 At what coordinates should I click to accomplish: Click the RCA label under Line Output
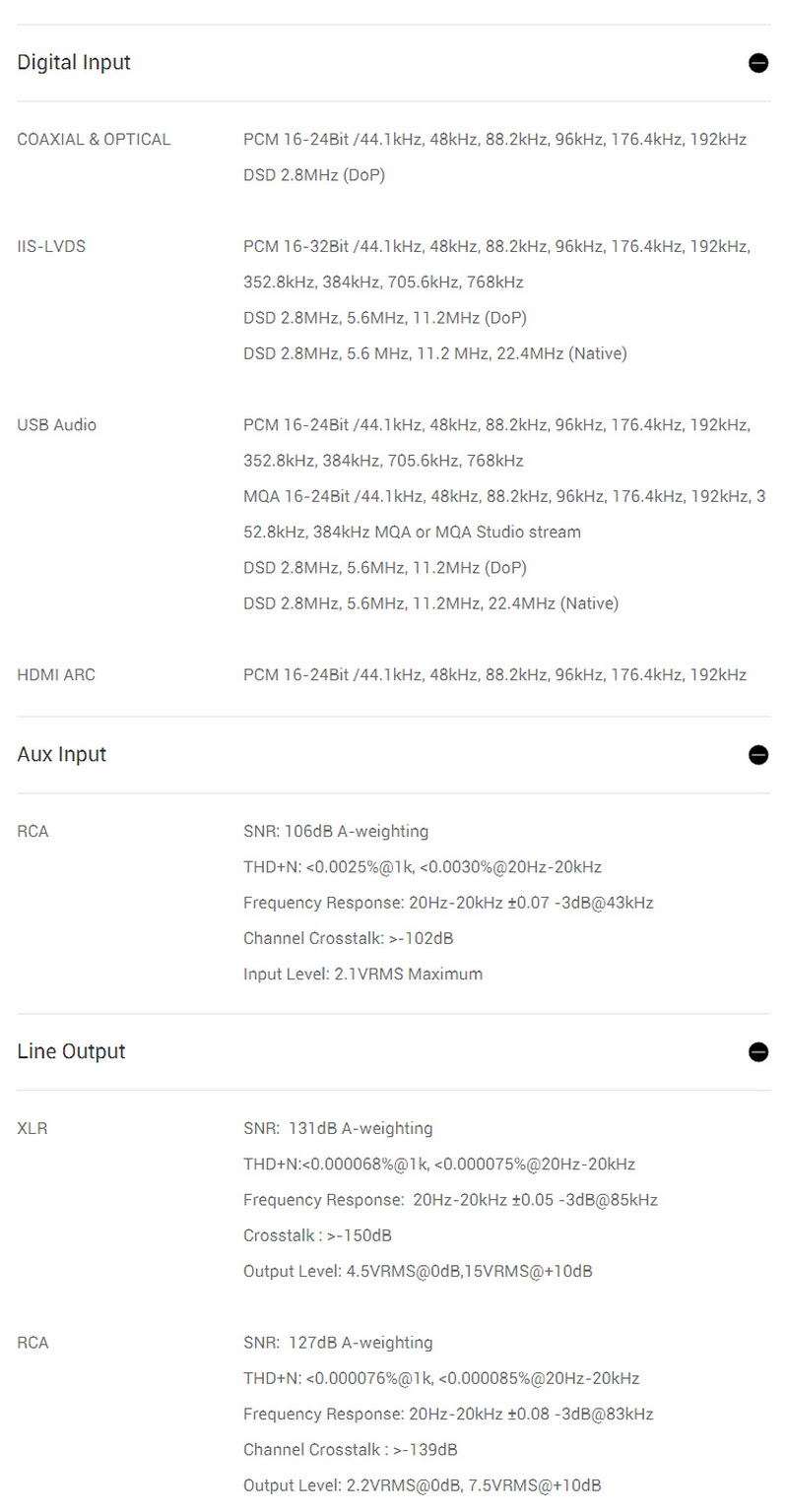tap(33, 1344)
